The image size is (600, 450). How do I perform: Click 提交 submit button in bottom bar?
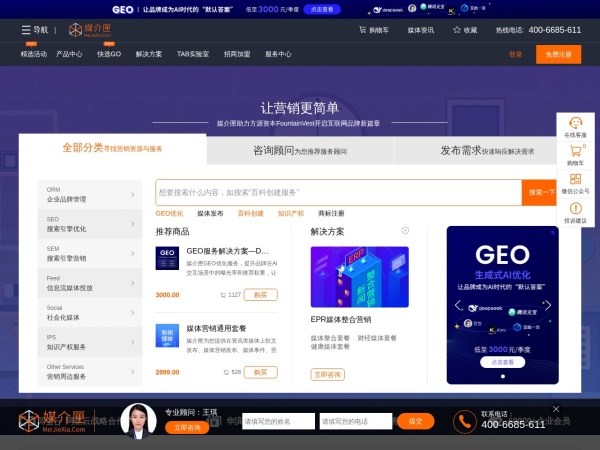tap(416, 421)
